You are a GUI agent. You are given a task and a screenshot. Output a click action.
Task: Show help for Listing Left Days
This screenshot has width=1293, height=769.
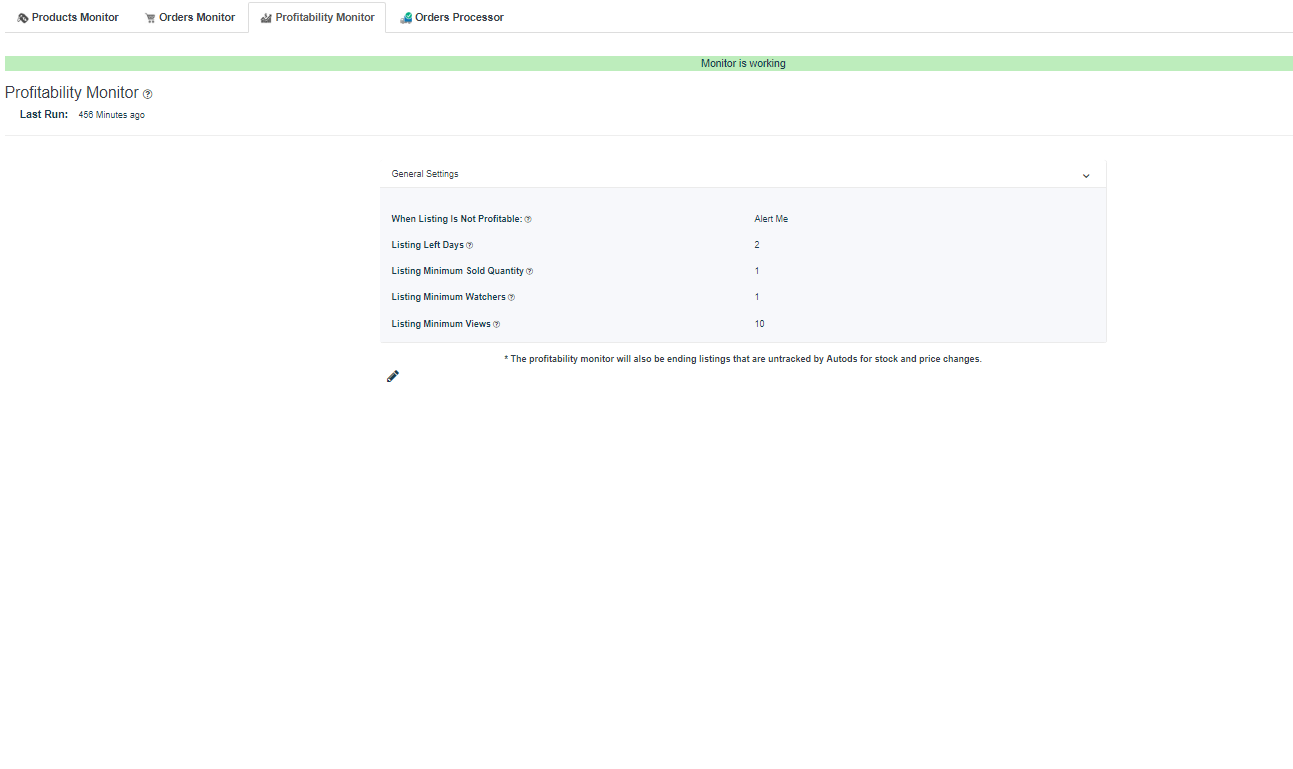coord(470,245)
